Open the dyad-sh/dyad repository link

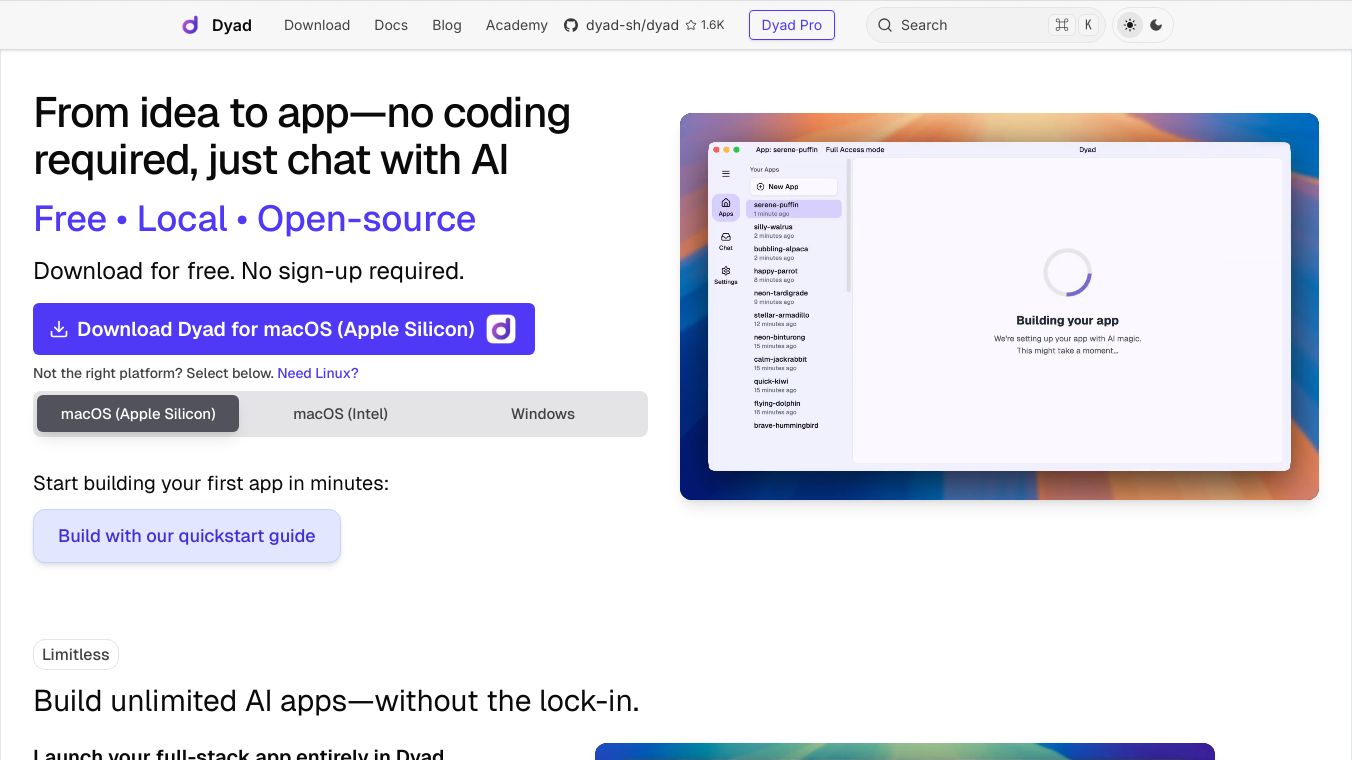(x=632, y=25)
